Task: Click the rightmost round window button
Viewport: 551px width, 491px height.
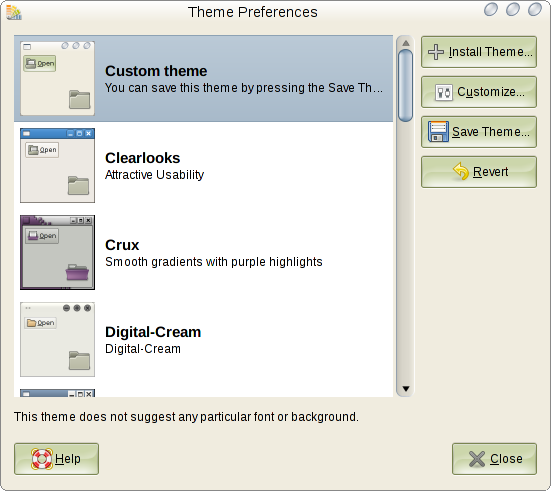Action: pos(534,10)
